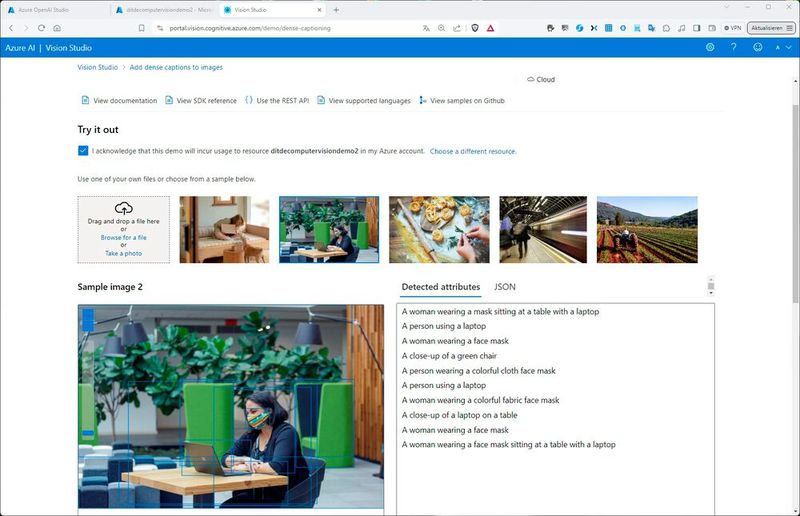Click Take a photo link
The image size is (800, 516).
pyautogui.click(x=123, y=253)
